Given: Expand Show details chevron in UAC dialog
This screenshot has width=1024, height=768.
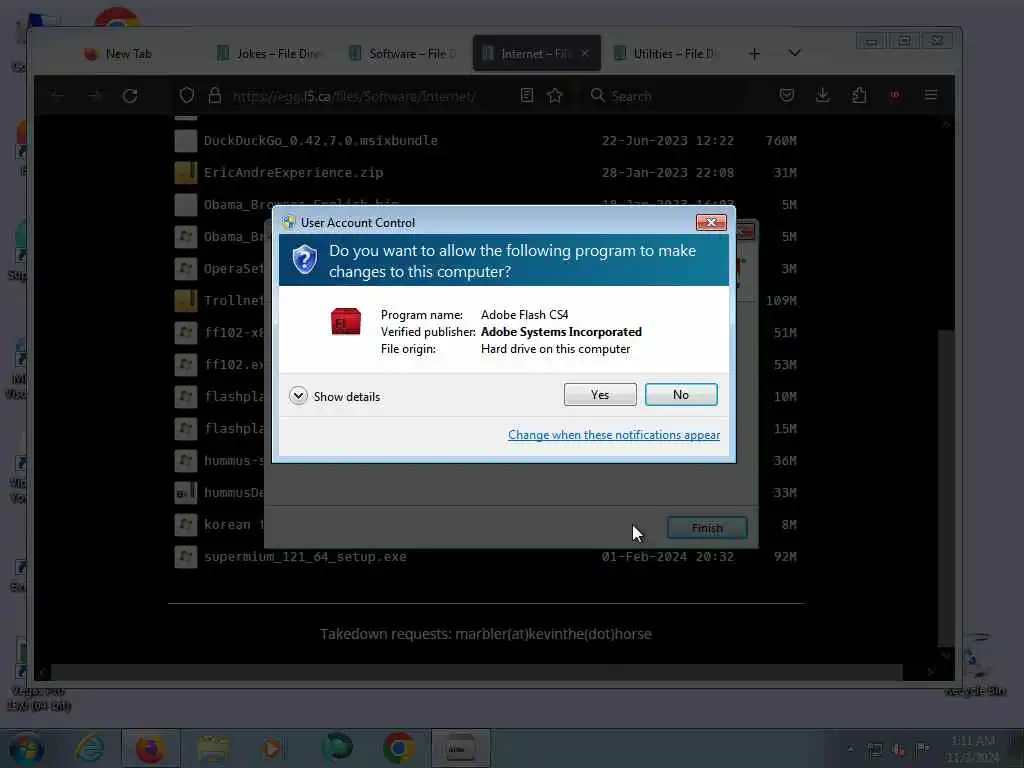Looking at the screenshot, I should click(298, 396).
